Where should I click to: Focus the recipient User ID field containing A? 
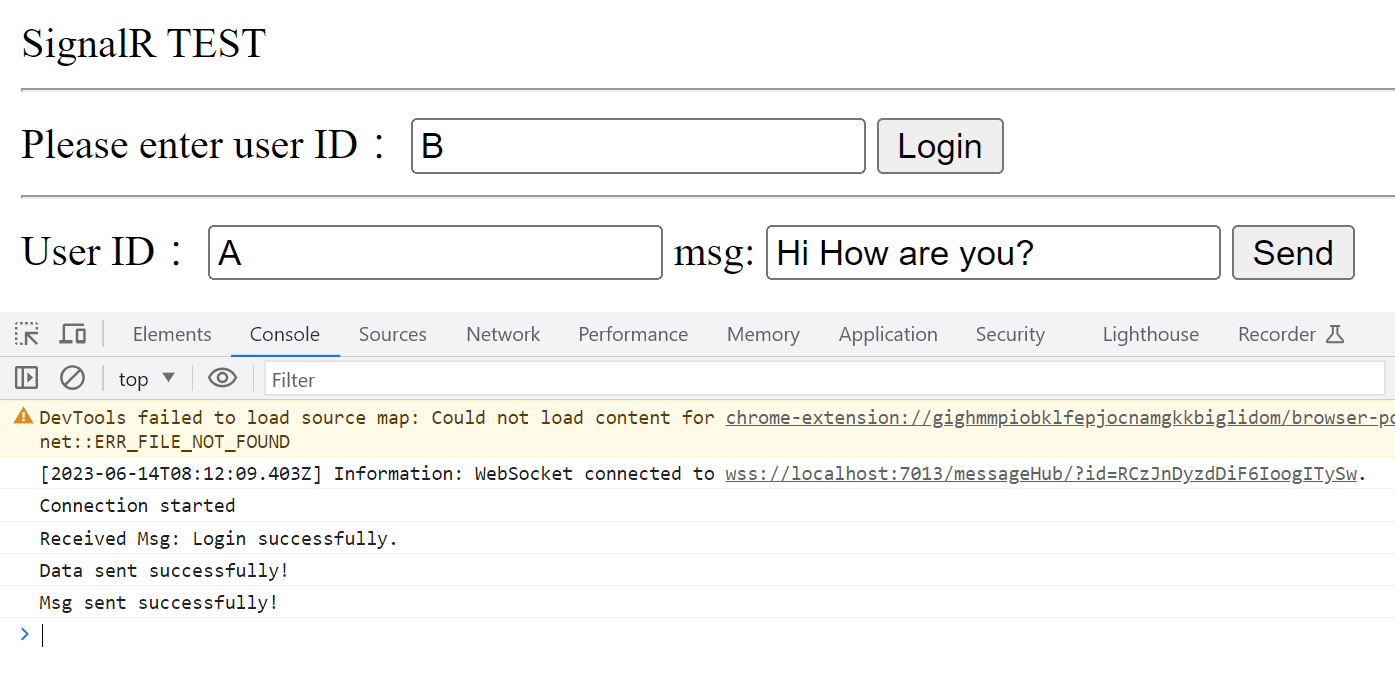(435, 252)
